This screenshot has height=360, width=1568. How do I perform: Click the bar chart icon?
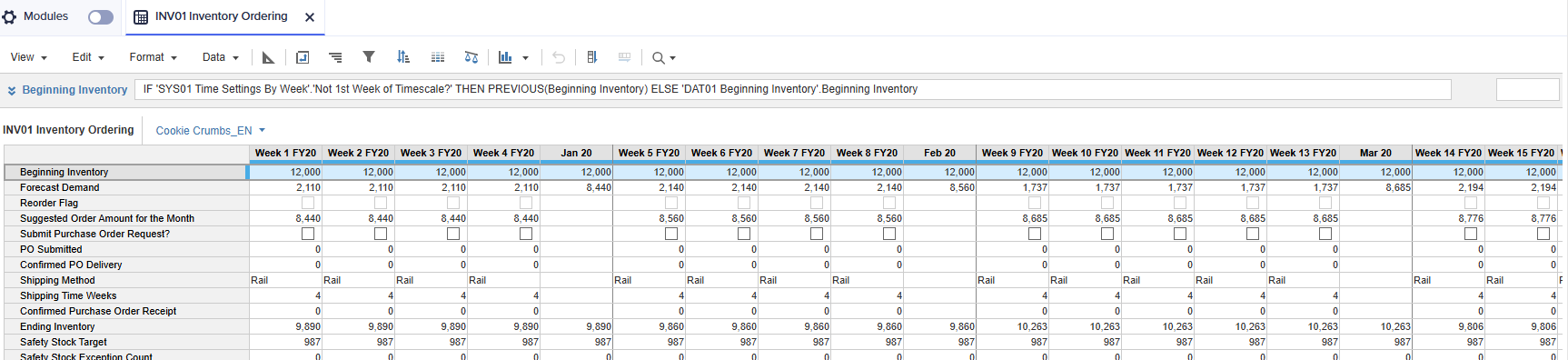click(505, 57)
